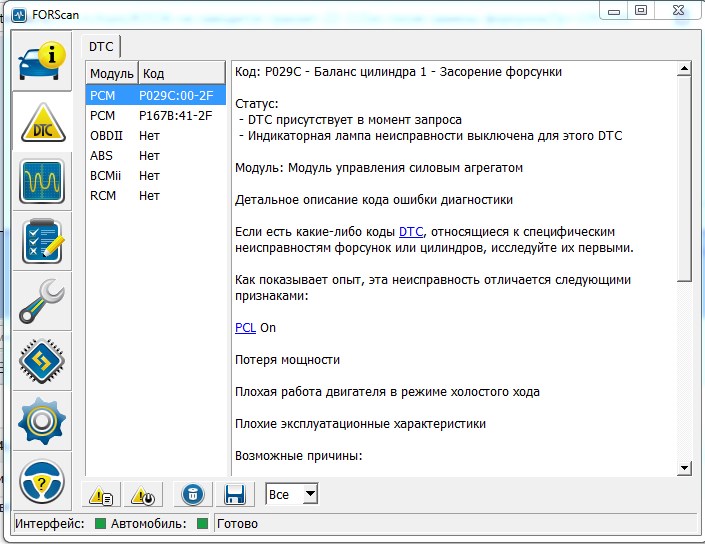Click the DTC hyperlink in description
This screenshot has height=544, width=705.
[411, 232]
